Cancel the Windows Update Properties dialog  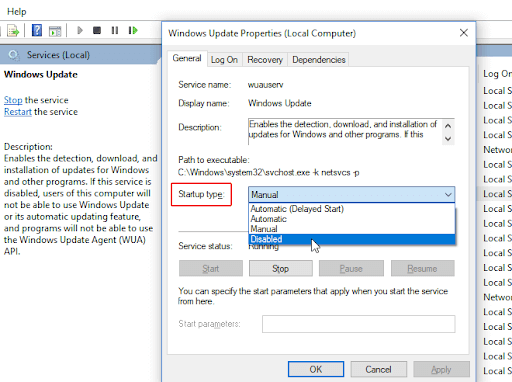pos(378,369)
